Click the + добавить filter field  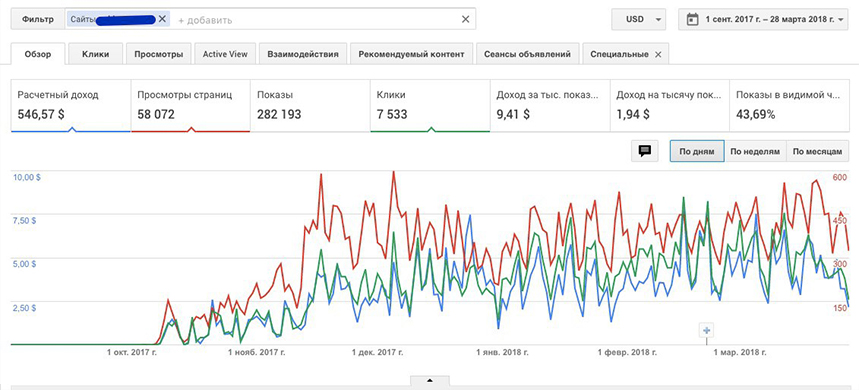(205, 20)
